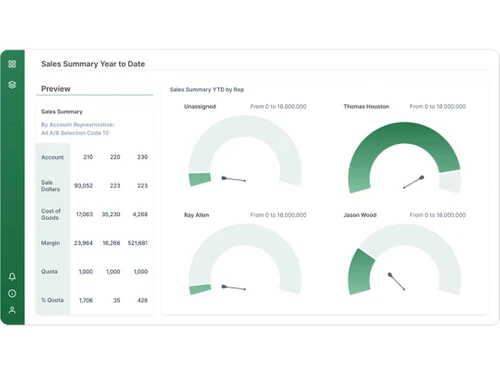Open the user profile icon
Image resolution: width=500 pixels, height=375 pixels.
coord(12,310)
